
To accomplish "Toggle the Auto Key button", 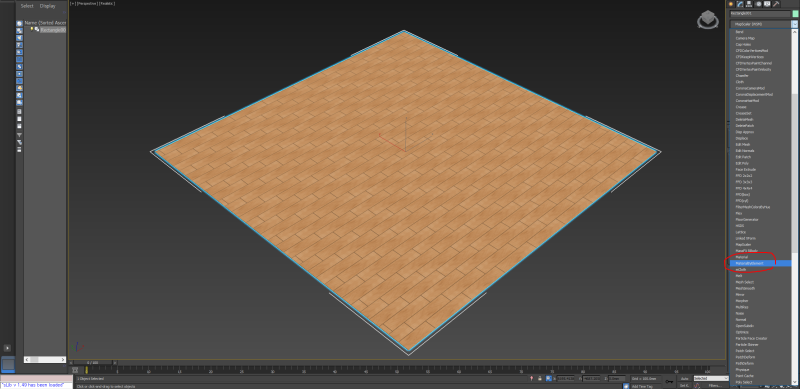I will pos(685,378).
